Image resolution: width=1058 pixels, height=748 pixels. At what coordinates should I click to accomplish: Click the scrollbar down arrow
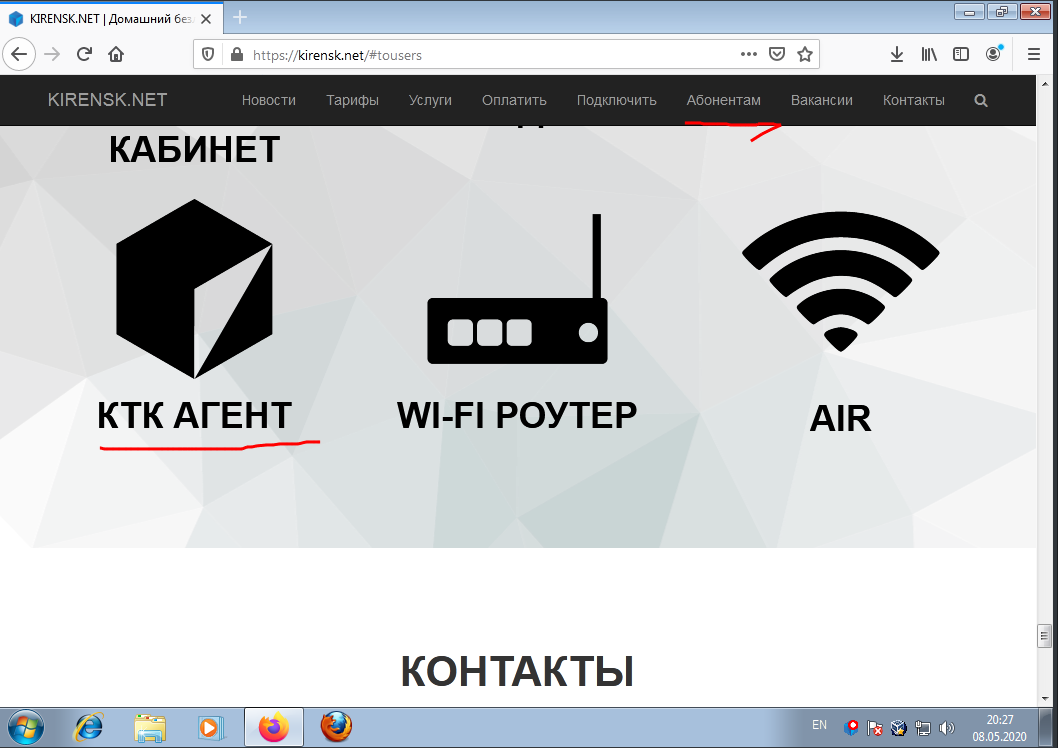pos(1045,699)
